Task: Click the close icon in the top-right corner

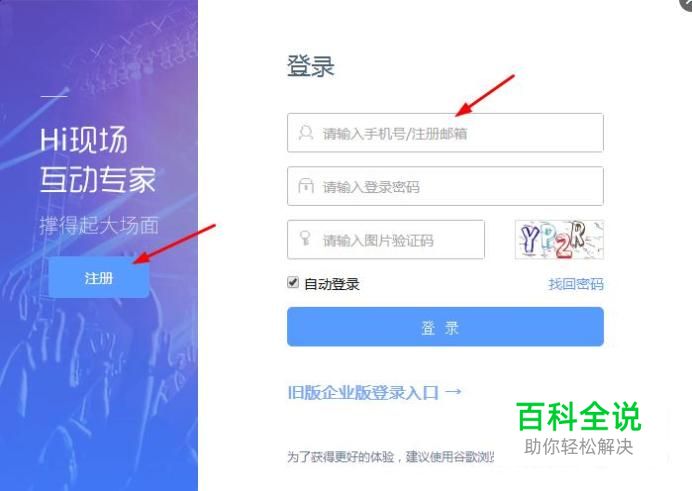Action: pyautogui.click(x=686, y=3)
